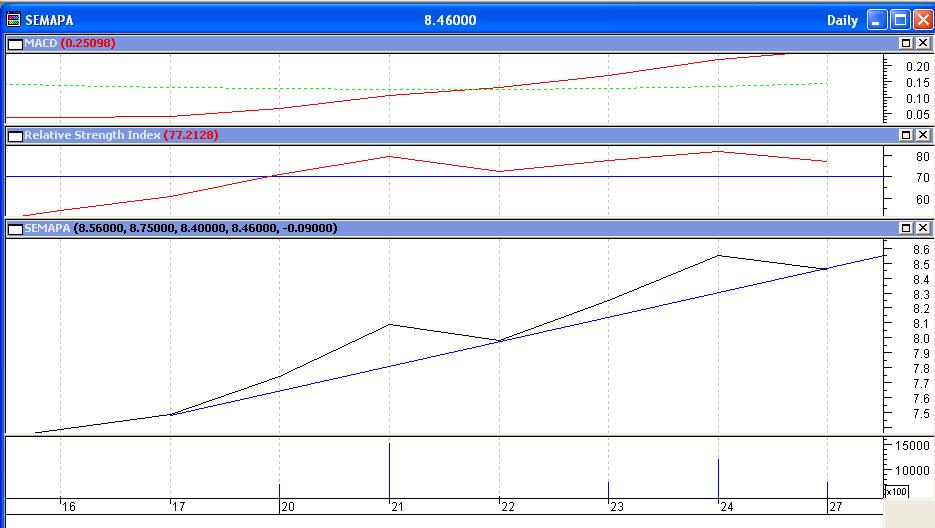Click the MACD 0.05 scale label
Viewport: 935px width, 528px height.
coord(917,115)
